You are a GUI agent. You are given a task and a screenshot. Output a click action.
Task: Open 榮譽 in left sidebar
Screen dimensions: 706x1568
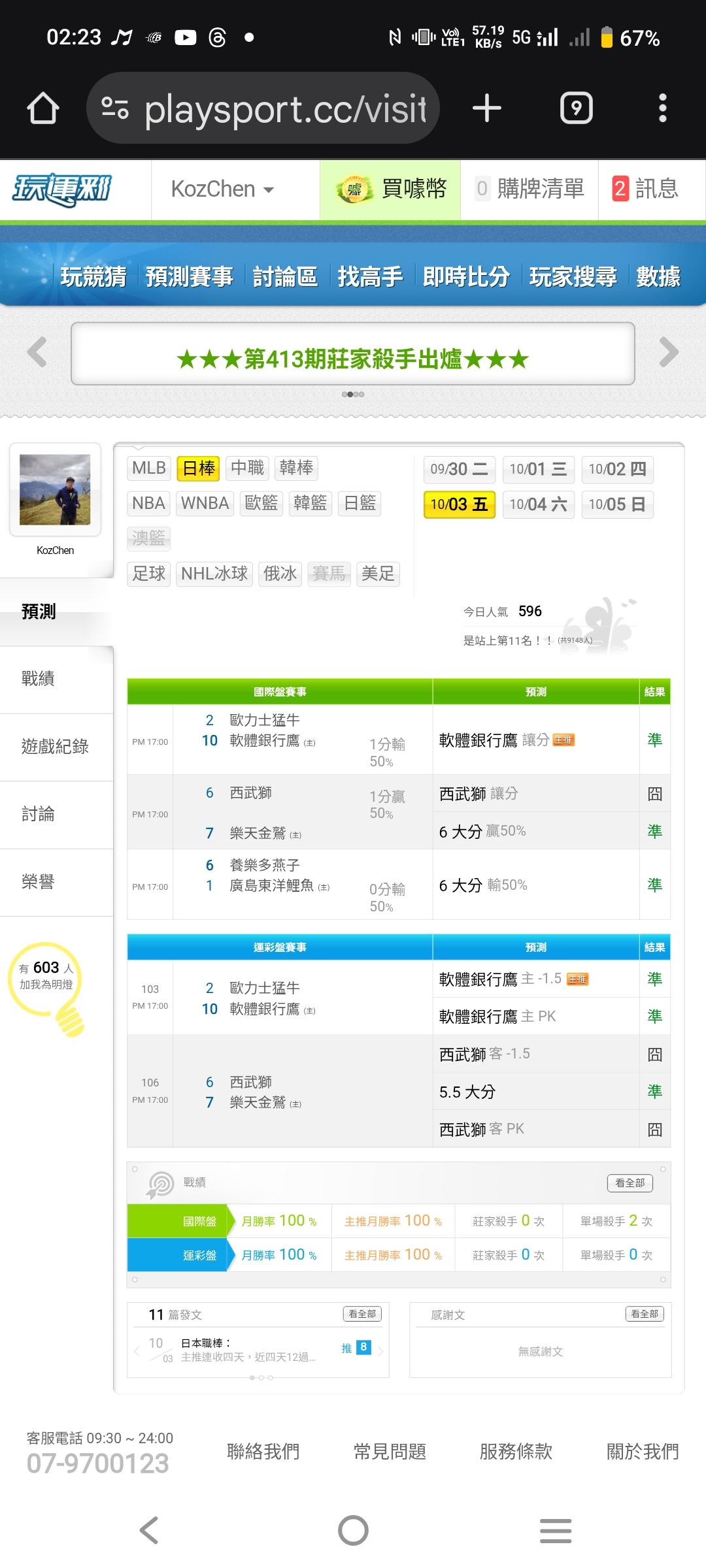tap(56, 882)
